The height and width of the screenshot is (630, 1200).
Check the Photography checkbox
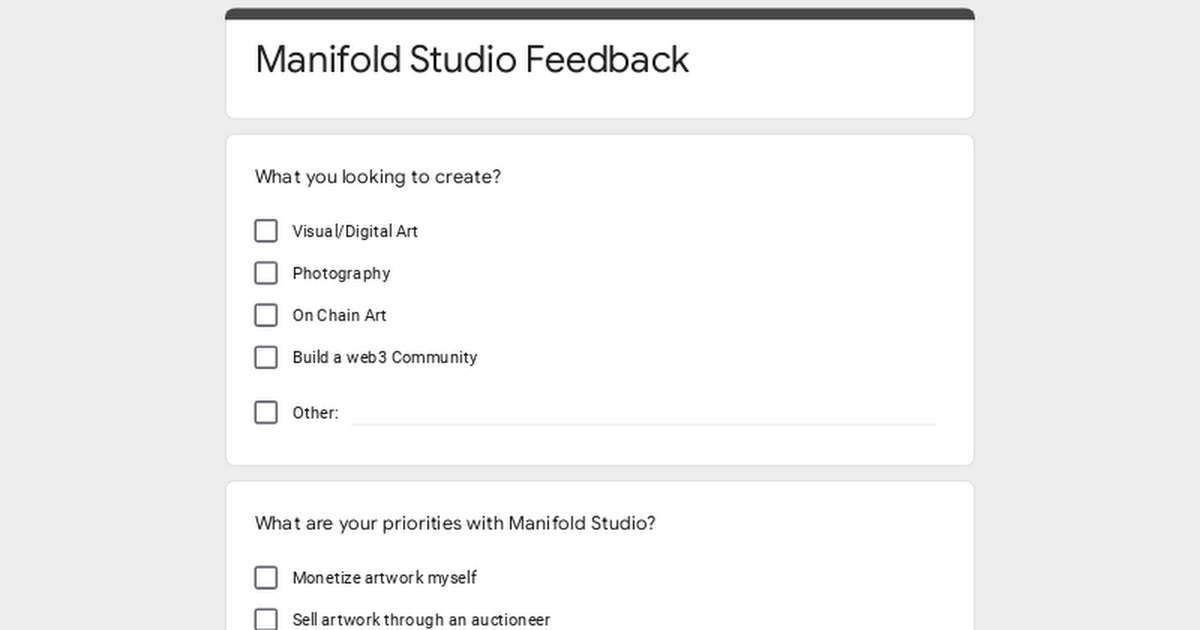(x=266, y=273)
